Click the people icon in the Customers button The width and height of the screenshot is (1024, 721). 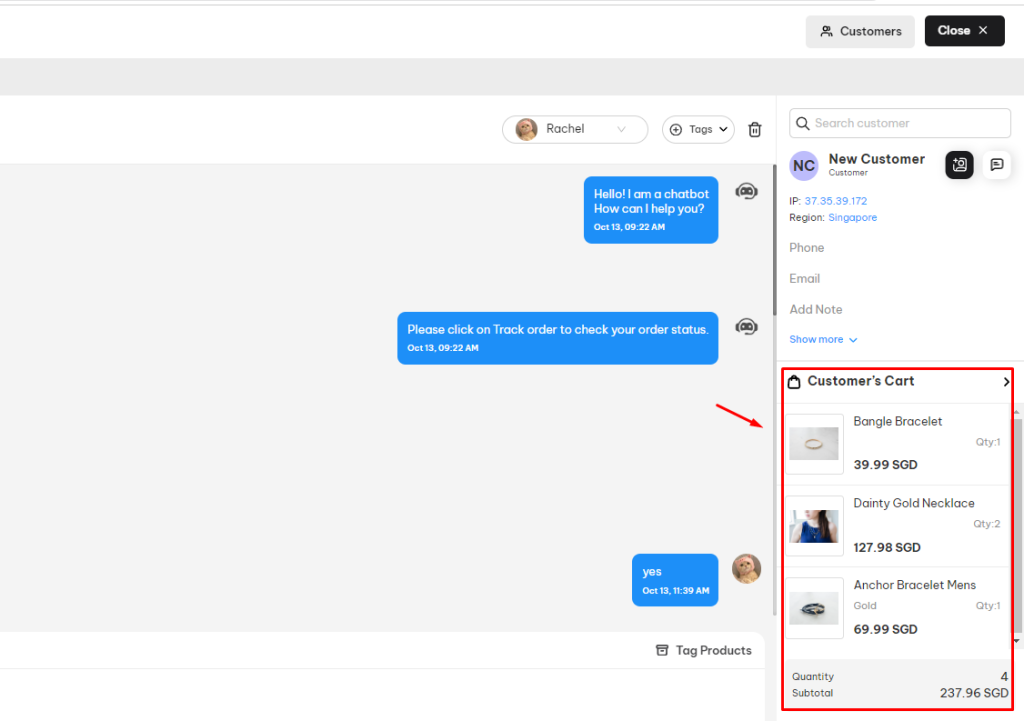(827, 31)
